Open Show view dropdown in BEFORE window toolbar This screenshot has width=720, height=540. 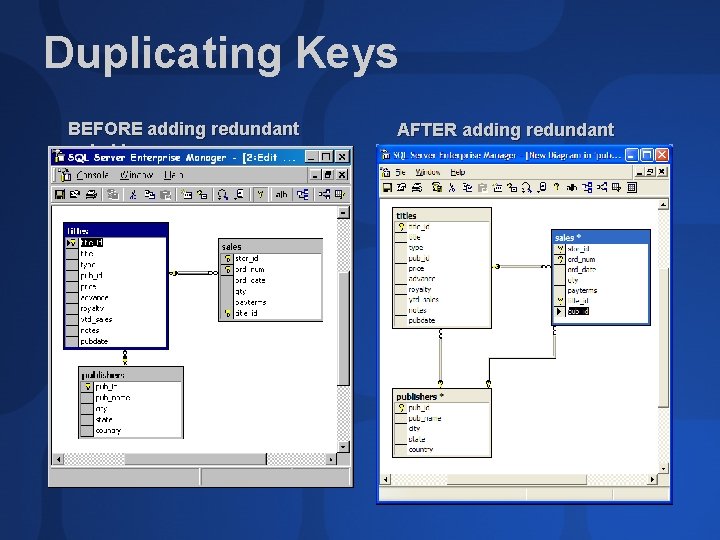tap(239, 195)
